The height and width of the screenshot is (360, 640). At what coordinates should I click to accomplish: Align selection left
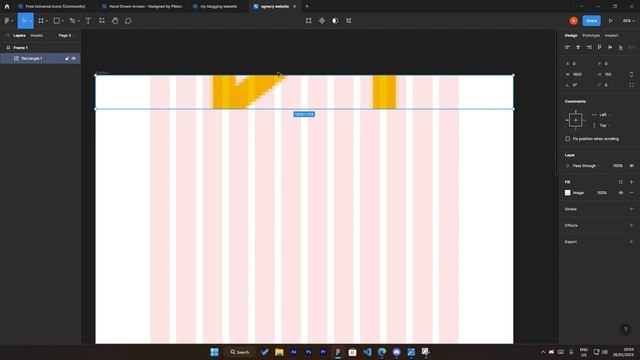(567, 48)
